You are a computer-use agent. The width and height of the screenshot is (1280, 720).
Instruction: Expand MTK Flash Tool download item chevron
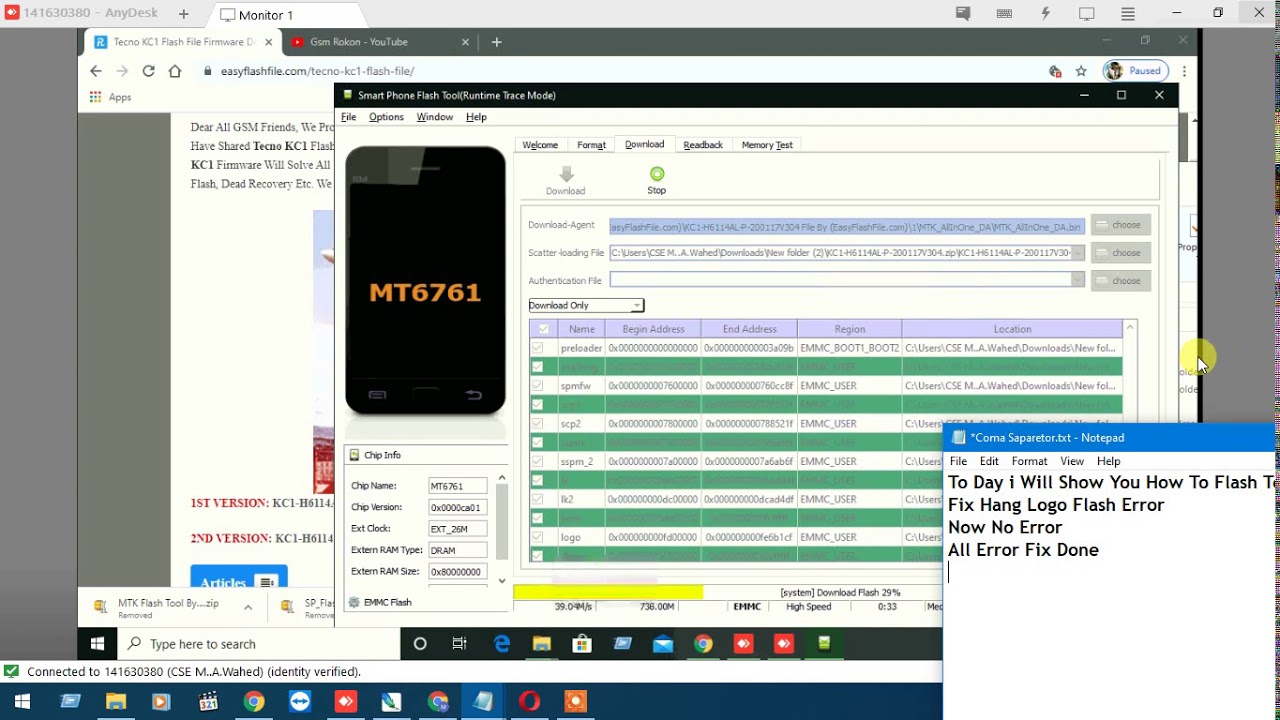point(248,607)
